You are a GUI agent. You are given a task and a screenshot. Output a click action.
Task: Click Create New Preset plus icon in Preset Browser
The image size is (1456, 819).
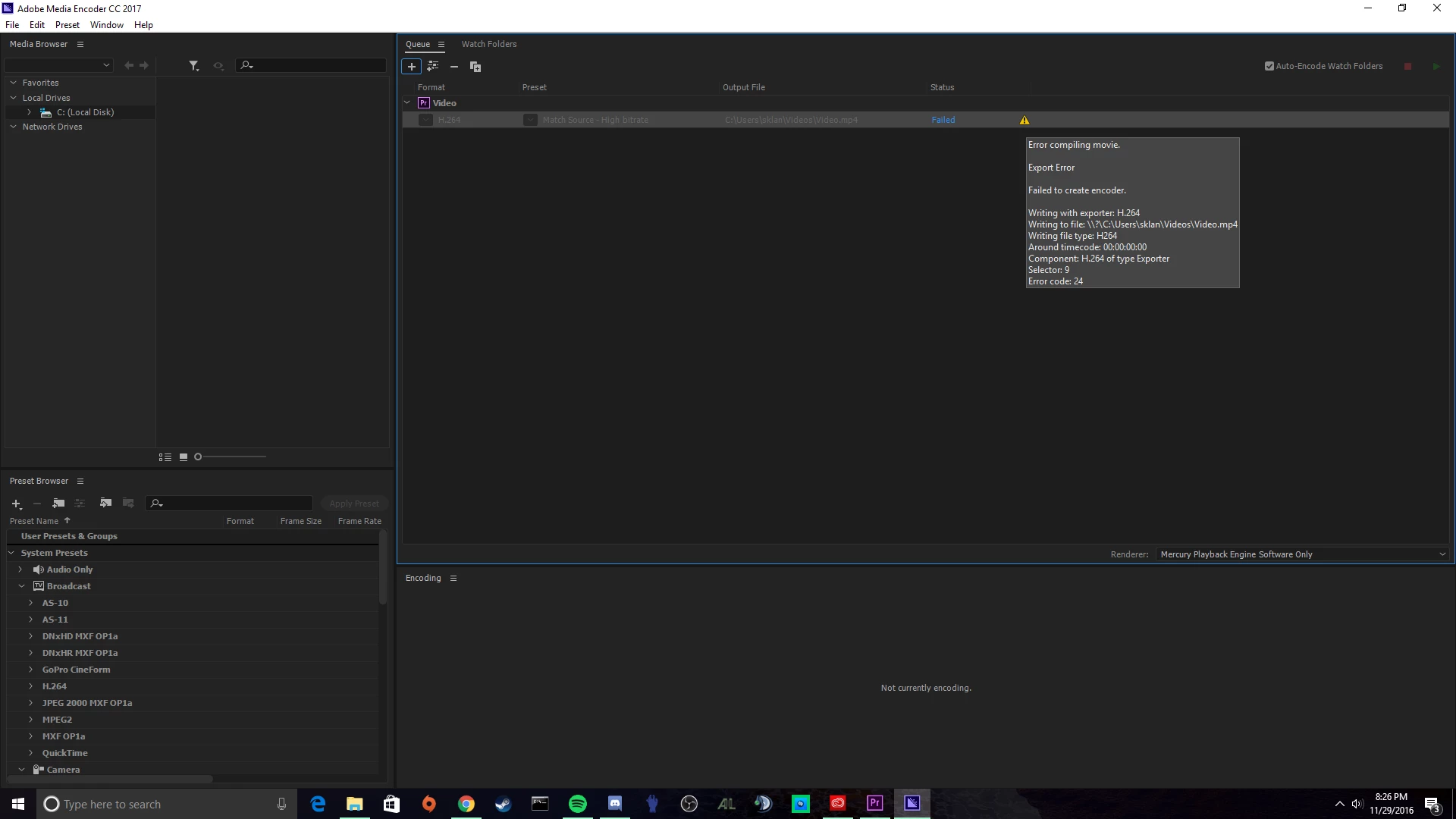16,504
